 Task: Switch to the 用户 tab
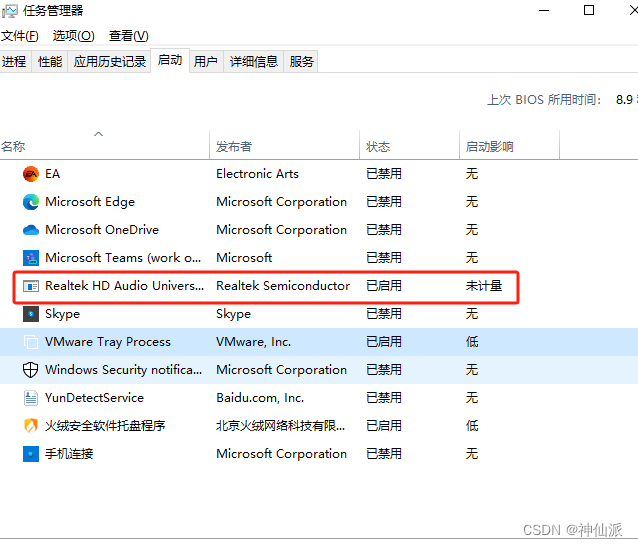(x=205, y=62)
